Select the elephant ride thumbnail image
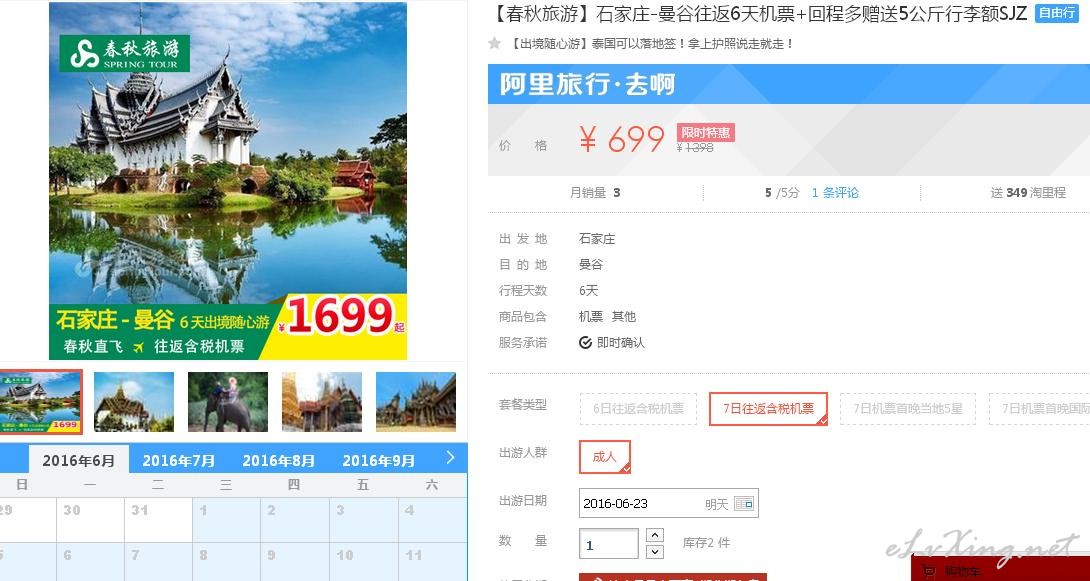1090x581 pixels. click(227, 402)
